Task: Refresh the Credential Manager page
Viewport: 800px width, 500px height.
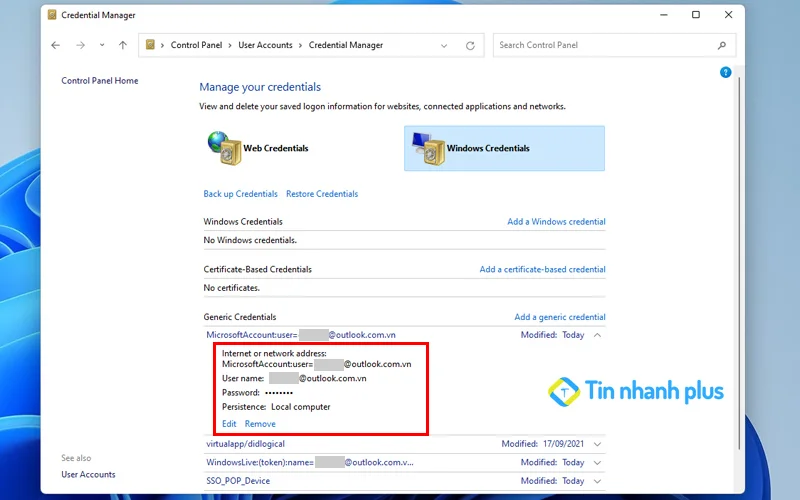Action: click(470, 45)
